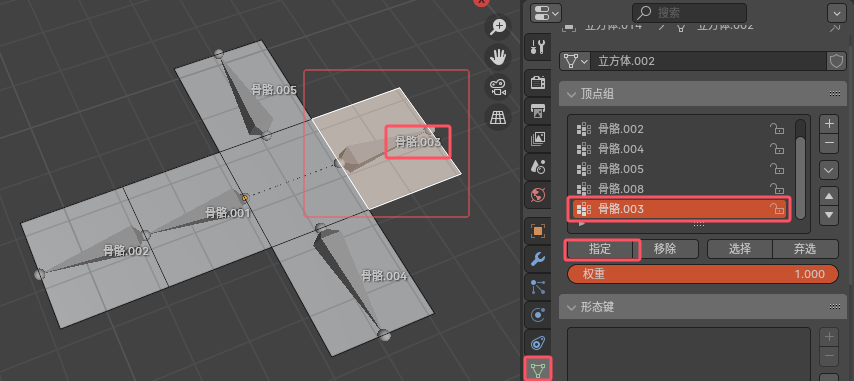The height and width of the screenshot is (381, 854).
Task: Click the 形态键 panel drag grip dots
Action: [835, 308]
